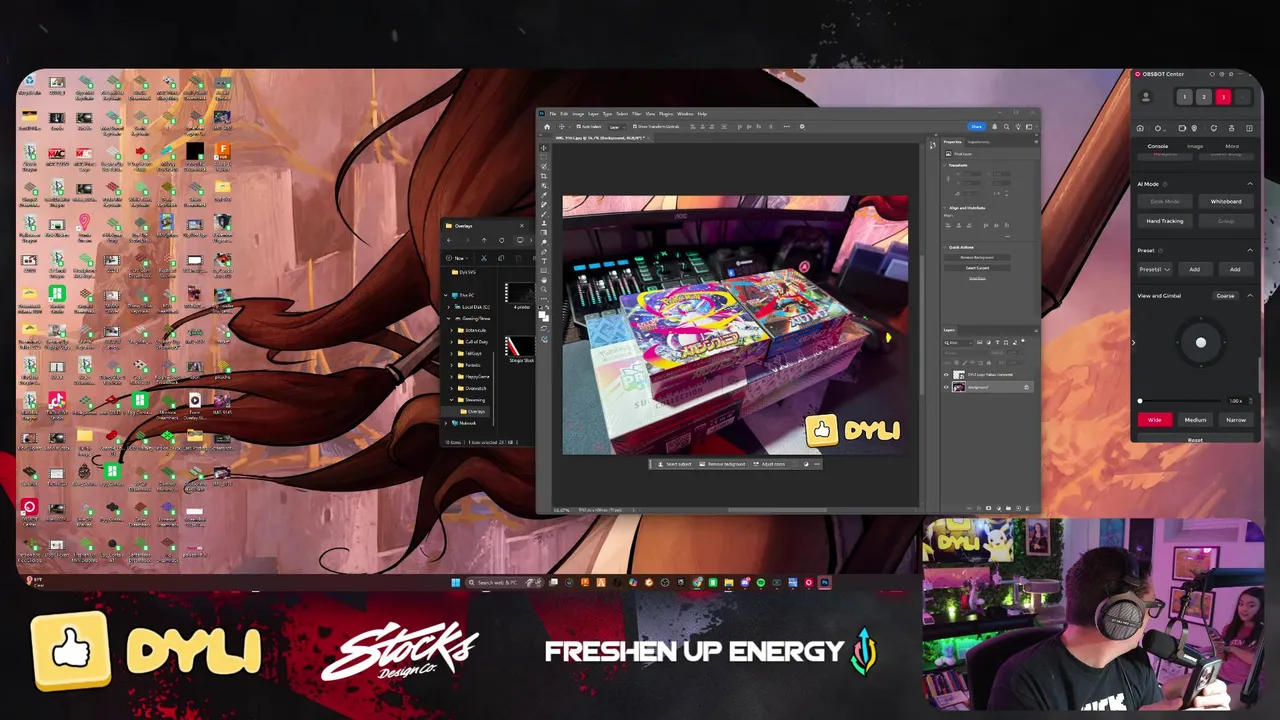The width and height of the screenshot is (1280, 720).
Task: Collapse the Preset section in OBSBOT
Action: coord(1250,250)
